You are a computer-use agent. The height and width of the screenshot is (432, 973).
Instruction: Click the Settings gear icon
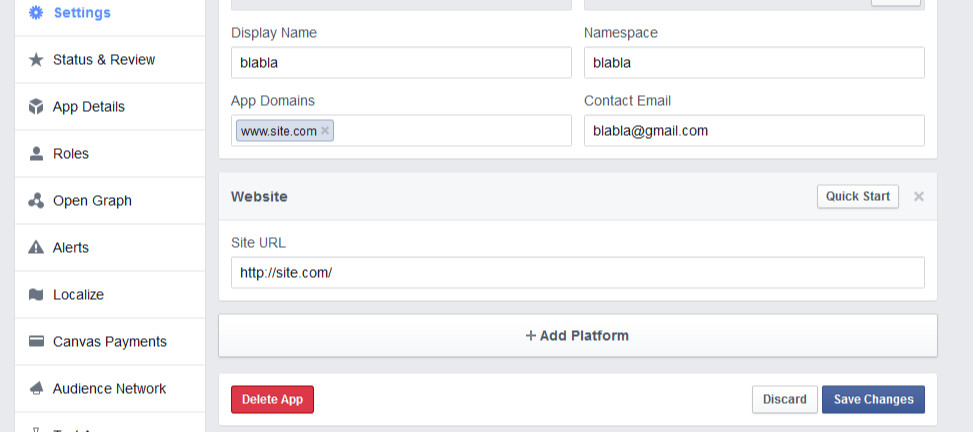[x=36, y=12]
